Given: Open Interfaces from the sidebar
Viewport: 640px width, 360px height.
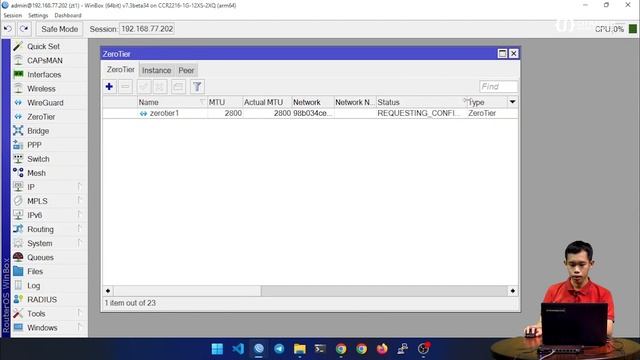Looking at the screenshot, I should [44, 75].
